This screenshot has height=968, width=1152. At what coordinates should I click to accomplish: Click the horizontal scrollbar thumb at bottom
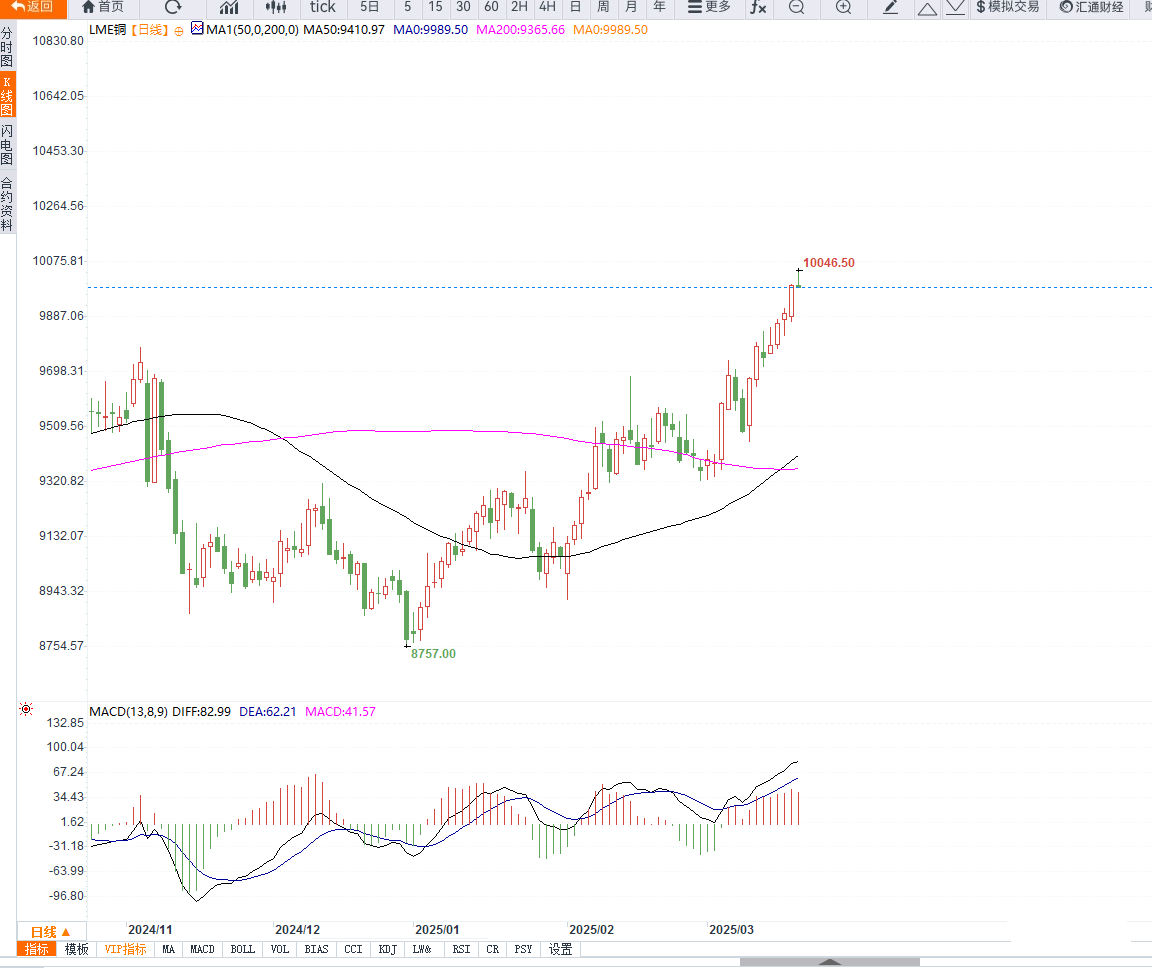click(x=829, y=961)
